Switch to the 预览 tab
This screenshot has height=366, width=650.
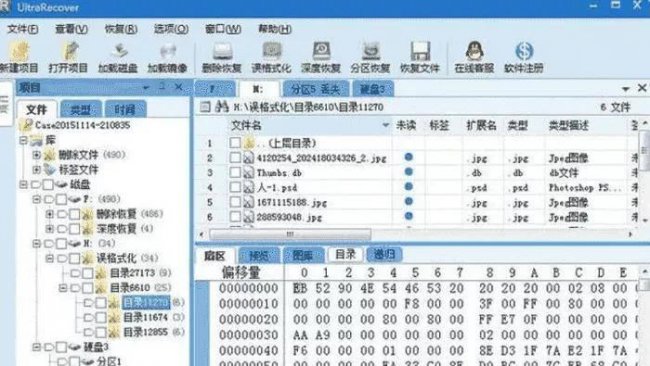pos(260,255)
